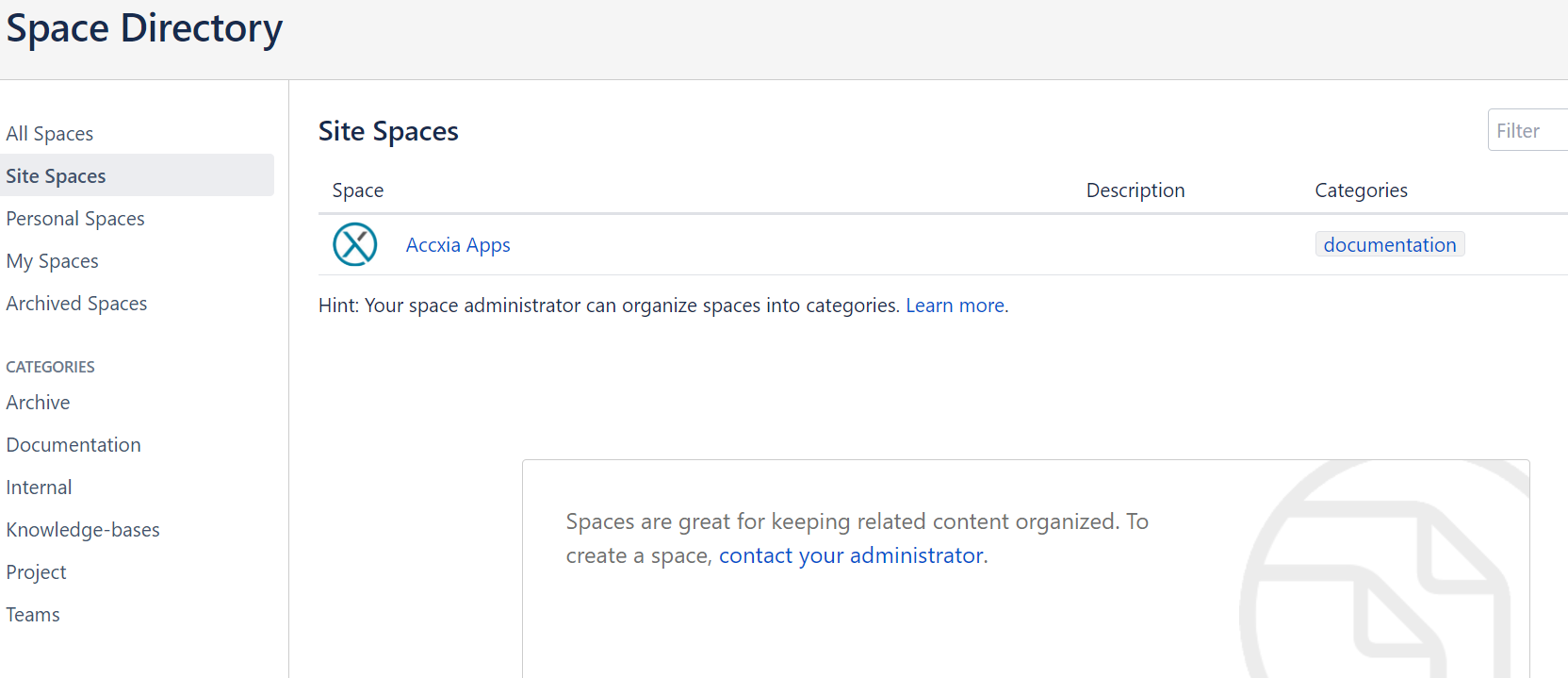Filter by Archive category
The width and height of the screenshot is (1568, 678).
[38, 403]
